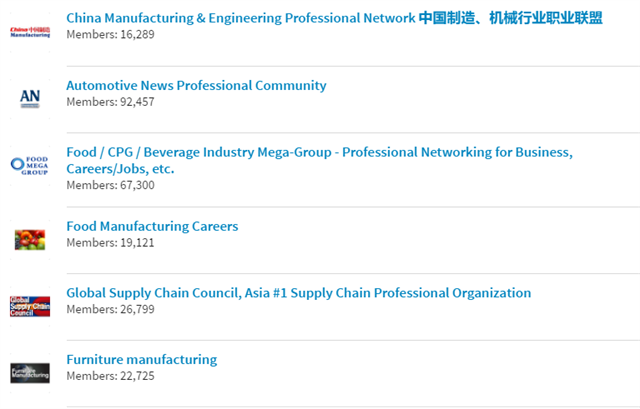Click the Food Mega Group logo
This screenshot has width=640, height=409.
coord(29,165)
